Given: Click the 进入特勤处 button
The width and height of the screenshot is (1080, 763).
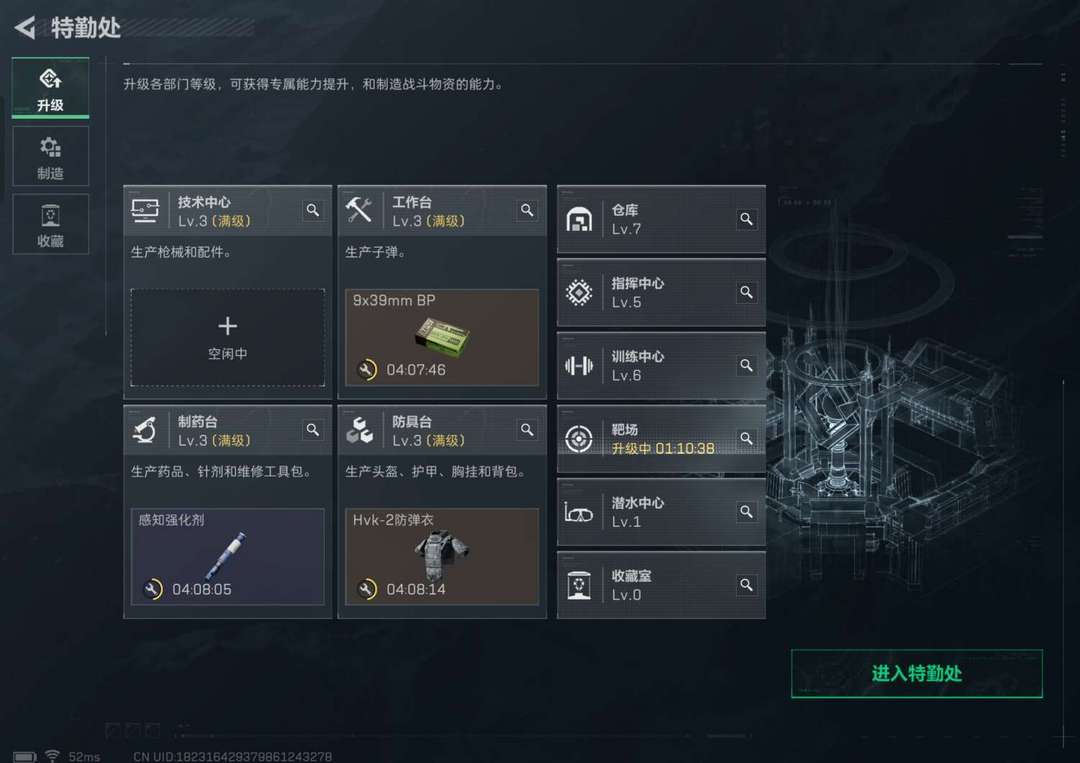Looking at the screenshot, I should (x=917, y=673).
